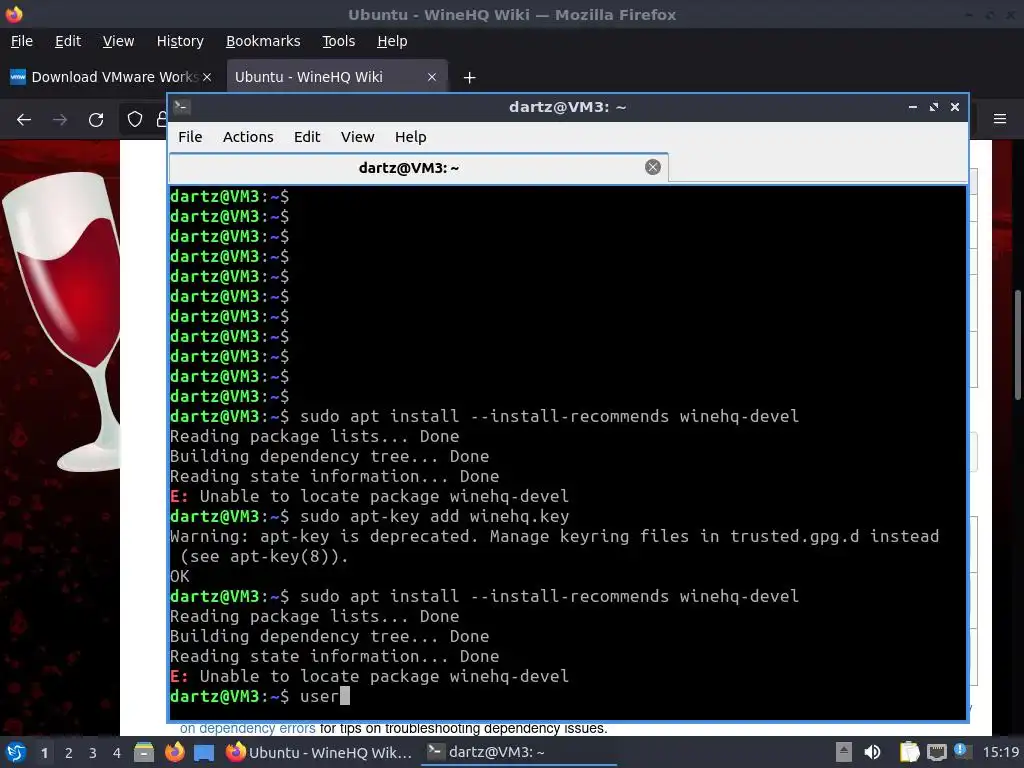Click the site security padlock icon
Image resolution: width=1024 pixels, height=768 pixels.
[161, 119]
